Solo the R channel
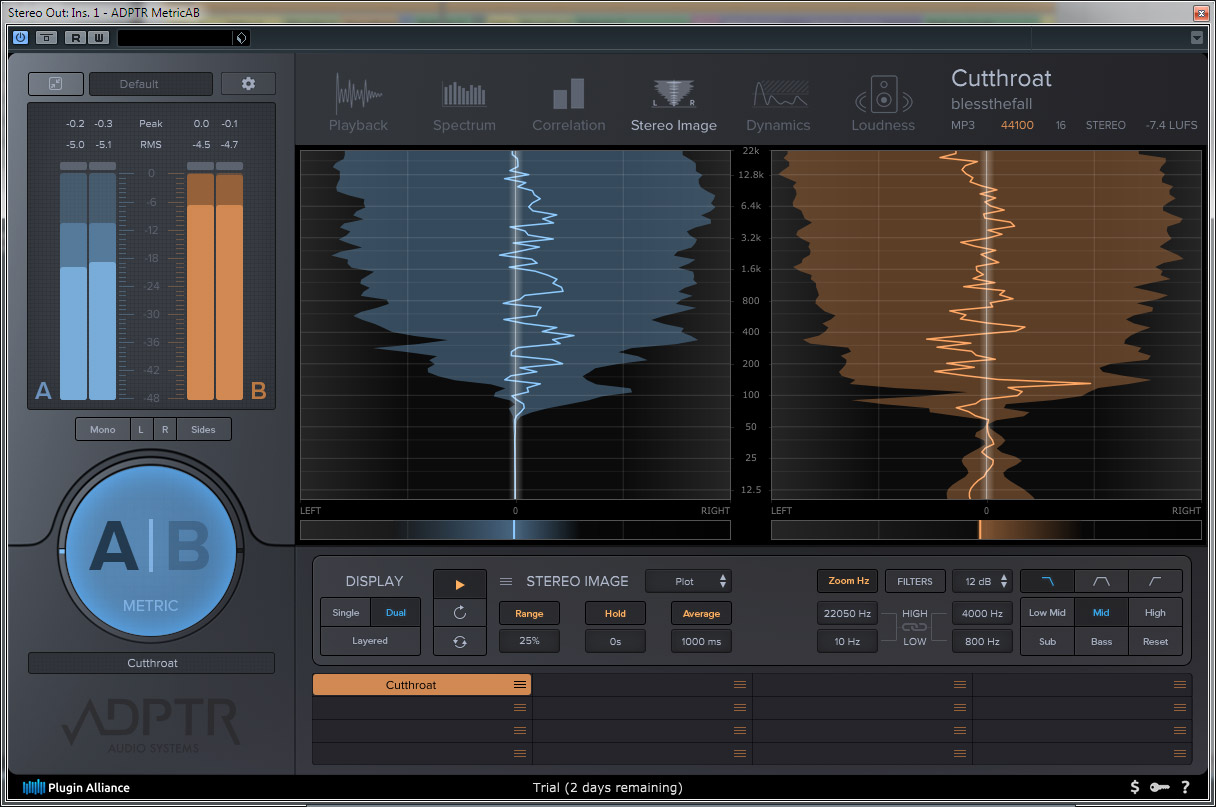Screen dimensions: 1216x807 [x=165, y=429]
